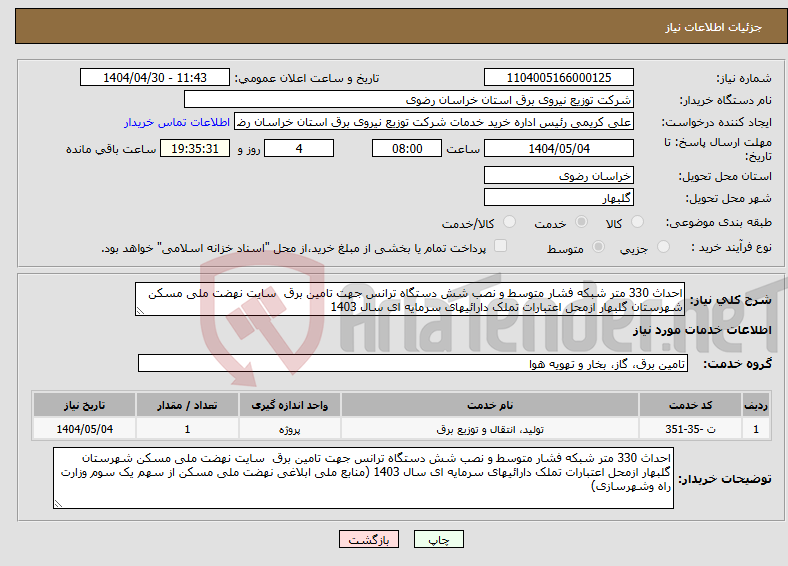Image resolution: width=788 pixels, height=566 pixels.
Task: Click the تعداد / مقدار column header
Action: (187, 405)
